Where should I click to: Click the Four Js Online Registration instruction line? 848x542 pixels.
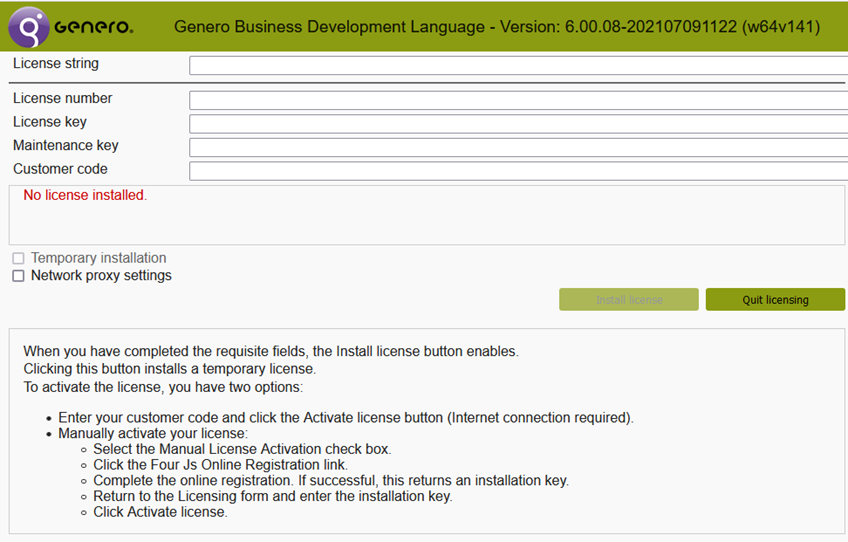point(234,465)
